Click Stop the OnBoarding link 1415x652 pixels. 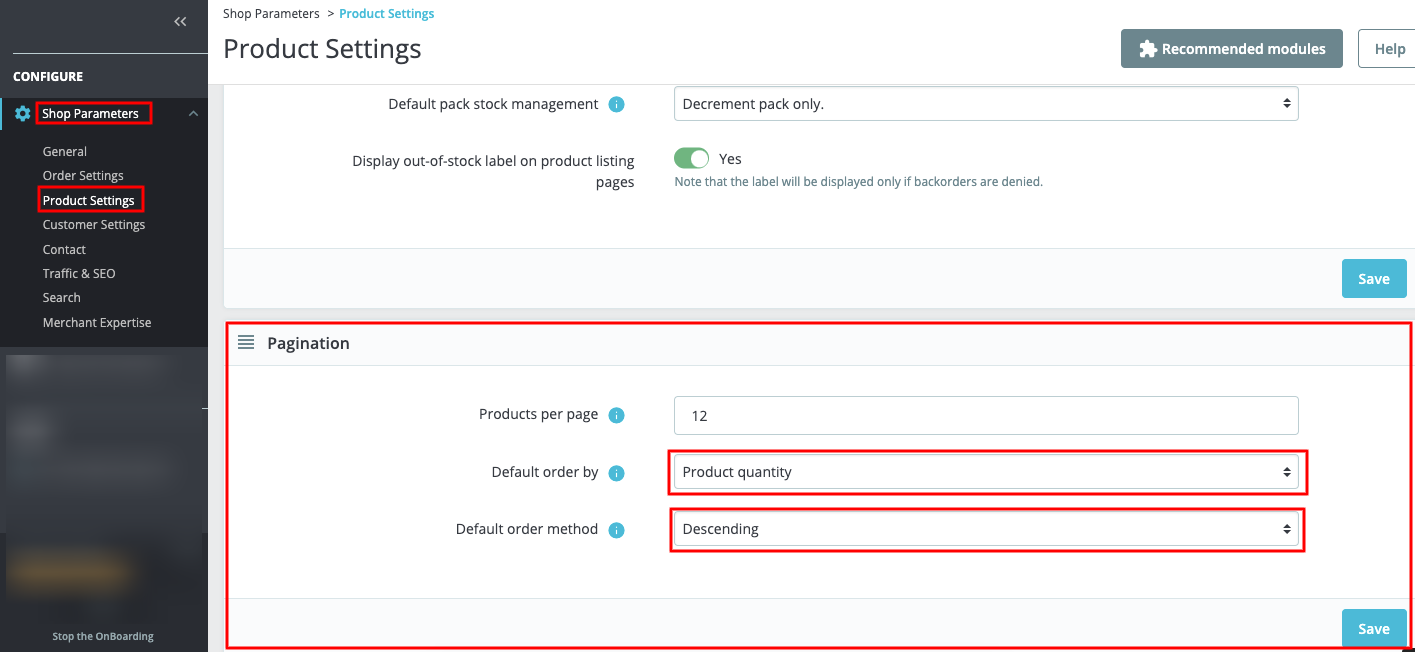103,636
